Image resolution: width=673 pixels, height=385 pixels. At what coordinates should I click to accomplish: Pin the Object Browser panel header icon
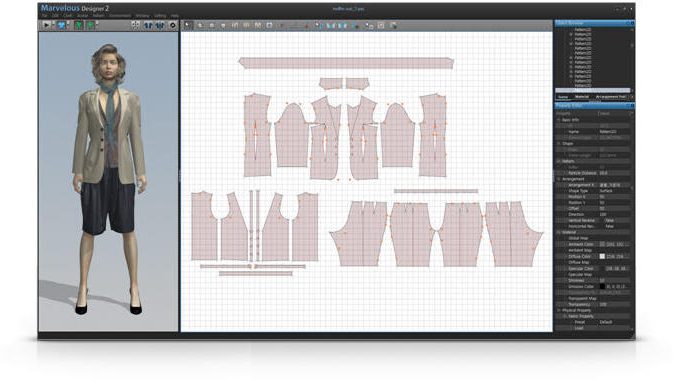tap(628, 23)
